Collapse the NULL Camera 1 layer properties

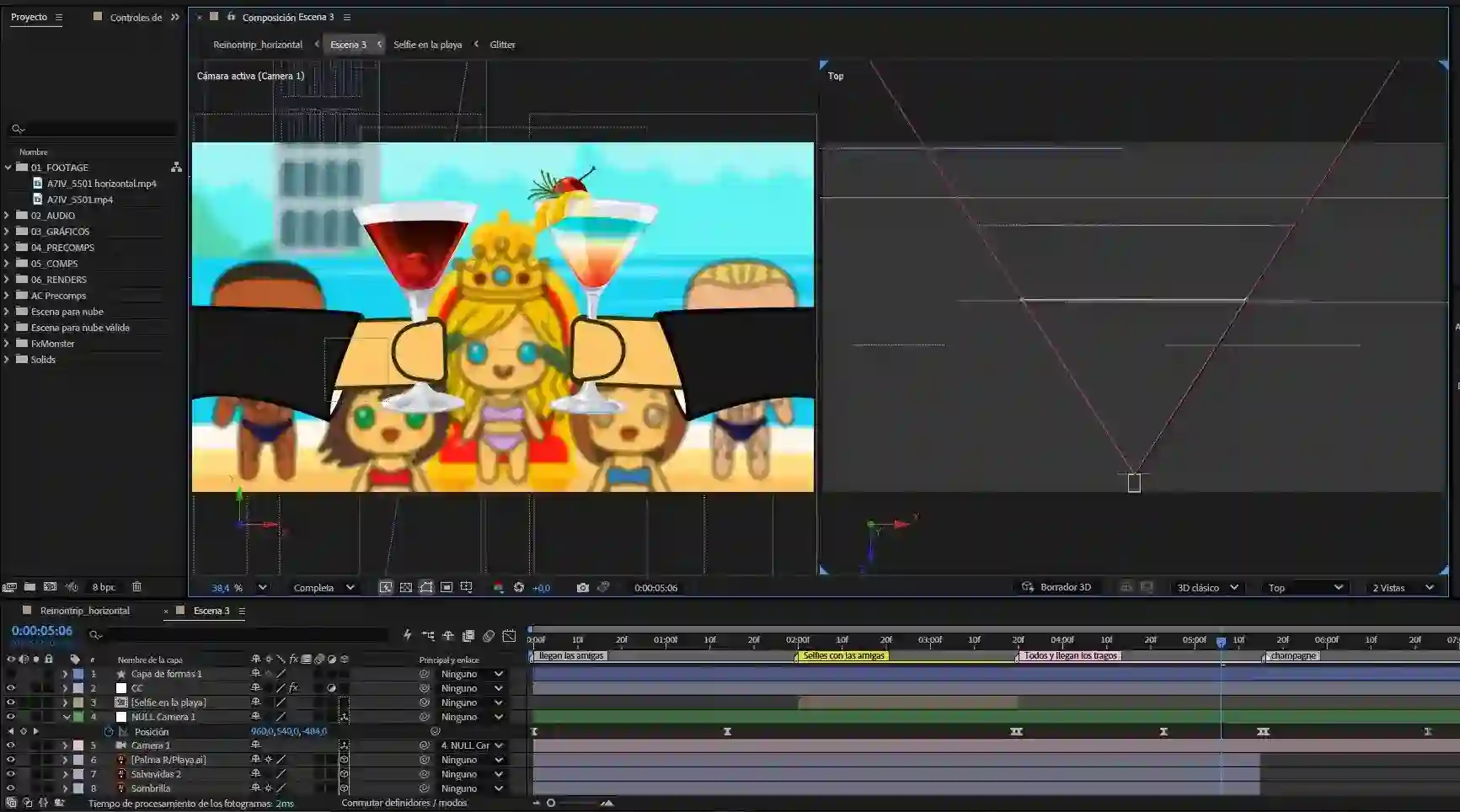coord(66,717)
